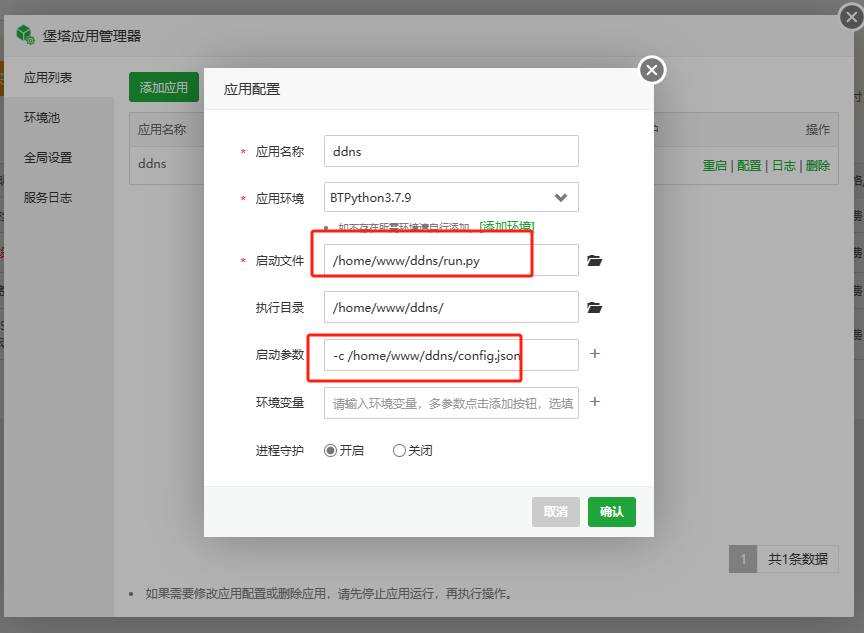Select 关闭 for 进程守护

[x=400, y=451]
